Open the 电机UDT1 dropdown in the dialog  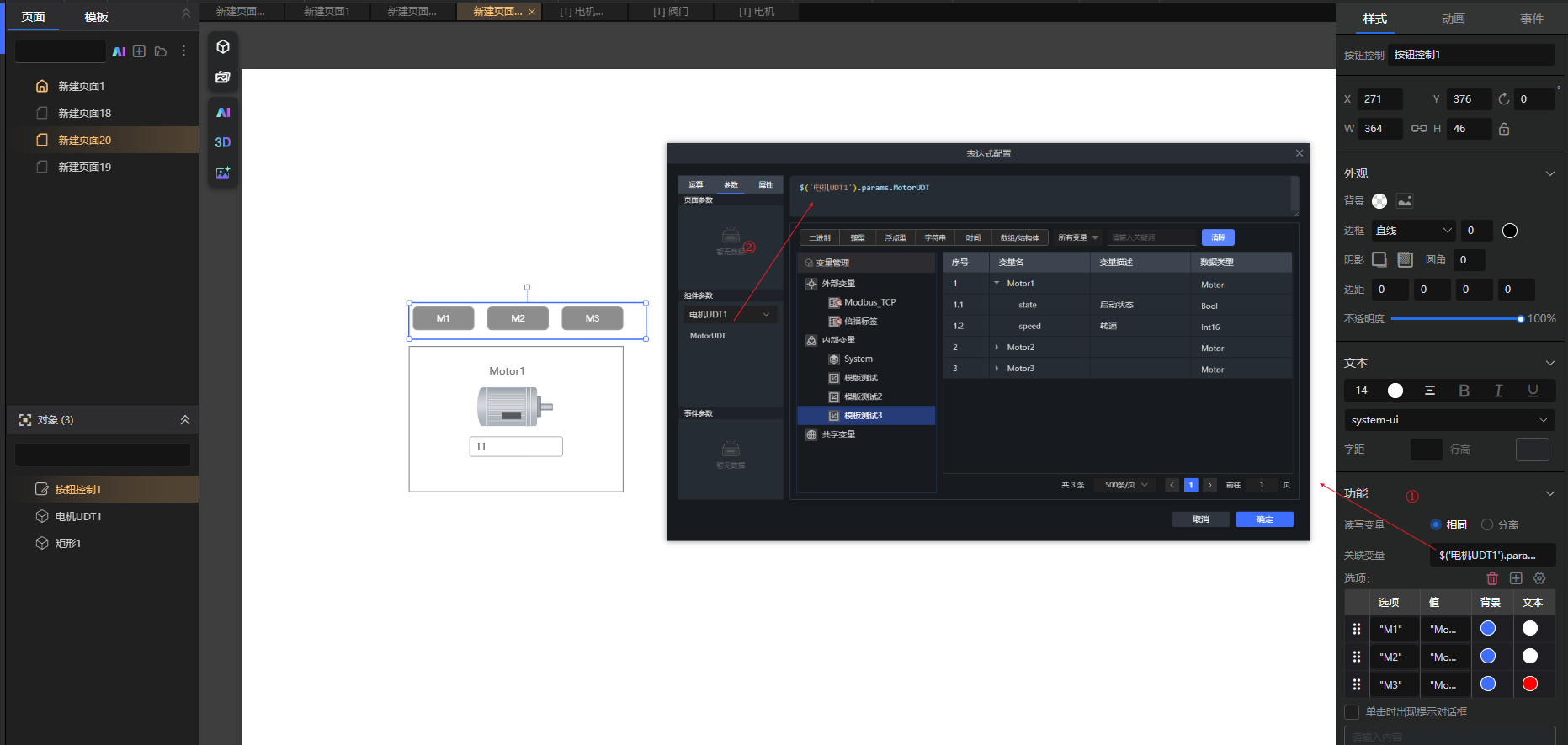pyautogui.click(x=730, y=314)
